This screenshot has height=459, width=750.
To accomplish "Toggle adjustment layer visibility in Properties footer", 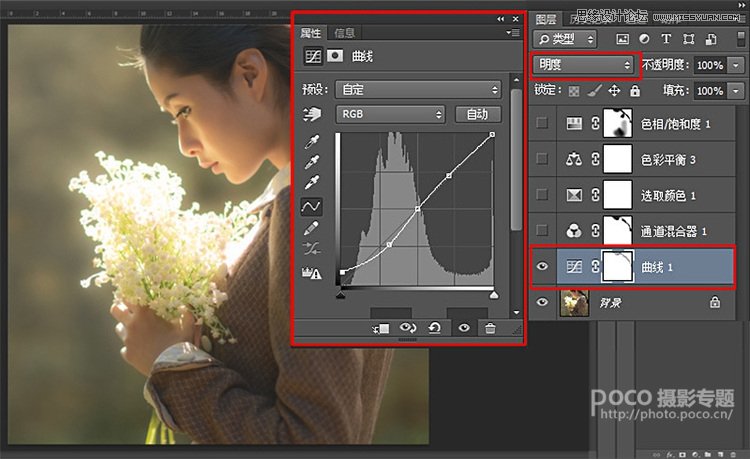I will [x=463, y=328].
